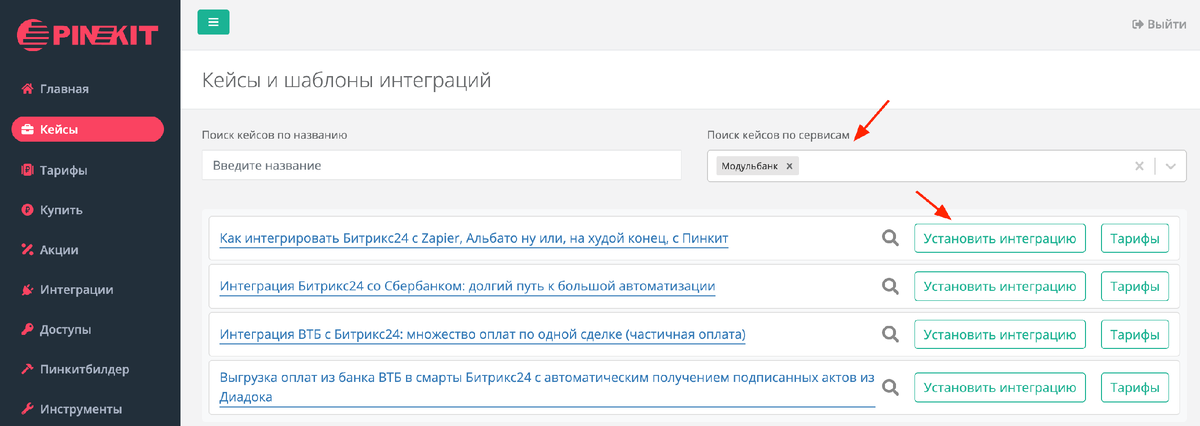The width and height of the screenshot is (1200, 426).
Task: Clear all selected services with X
Action: (1138, 166)
